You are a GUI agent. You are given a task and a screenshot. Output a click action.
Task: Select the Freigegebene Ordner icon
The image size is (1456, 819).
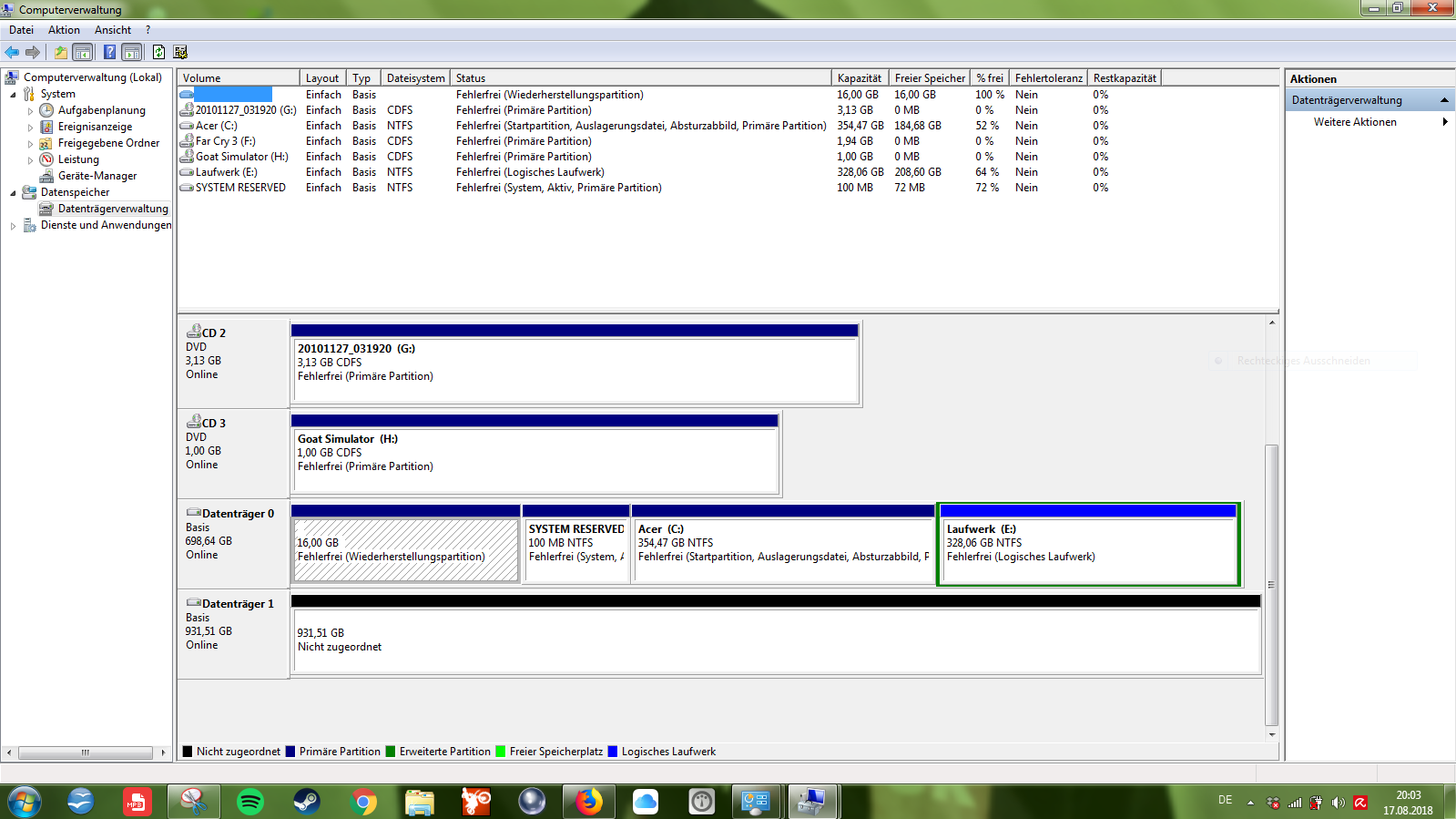[x=46, y=143]
